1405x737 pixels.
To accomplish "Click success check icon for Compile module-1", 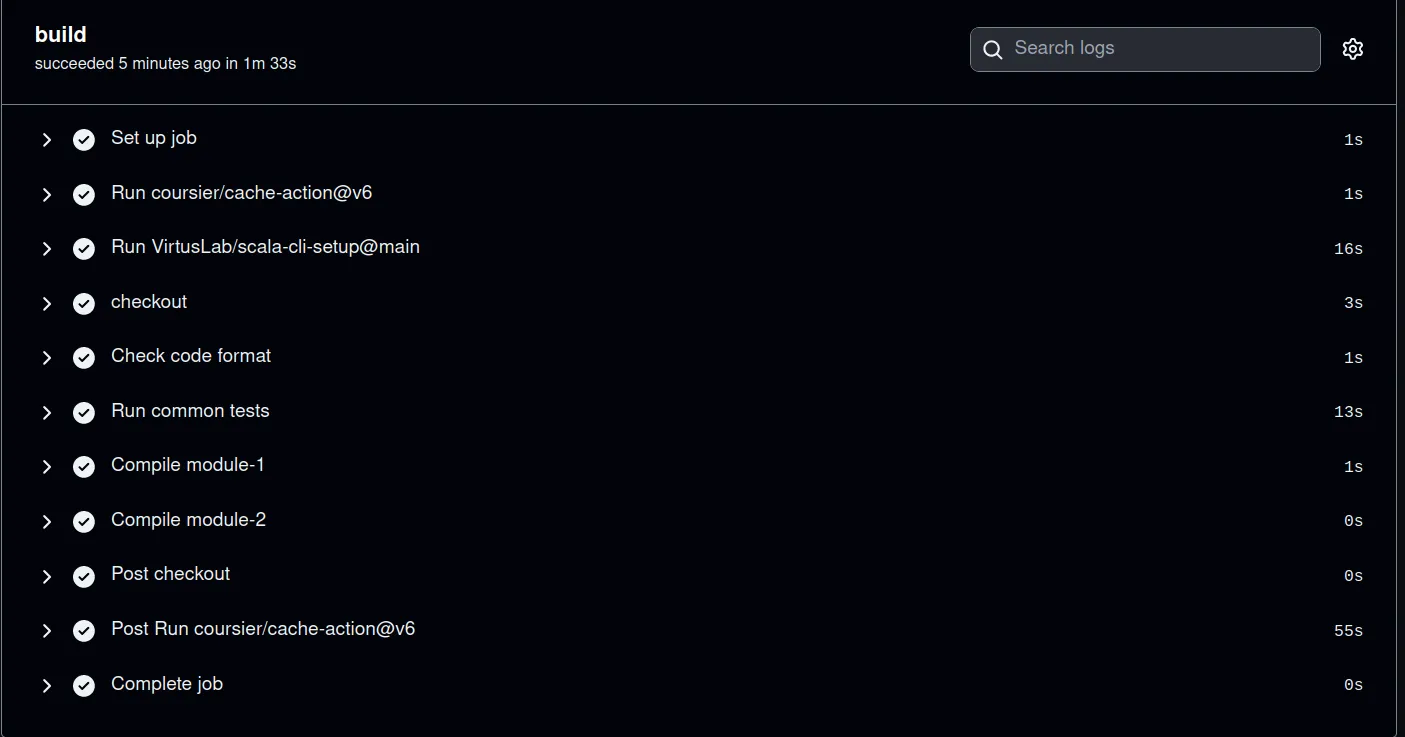I will (x=84, y=467).
